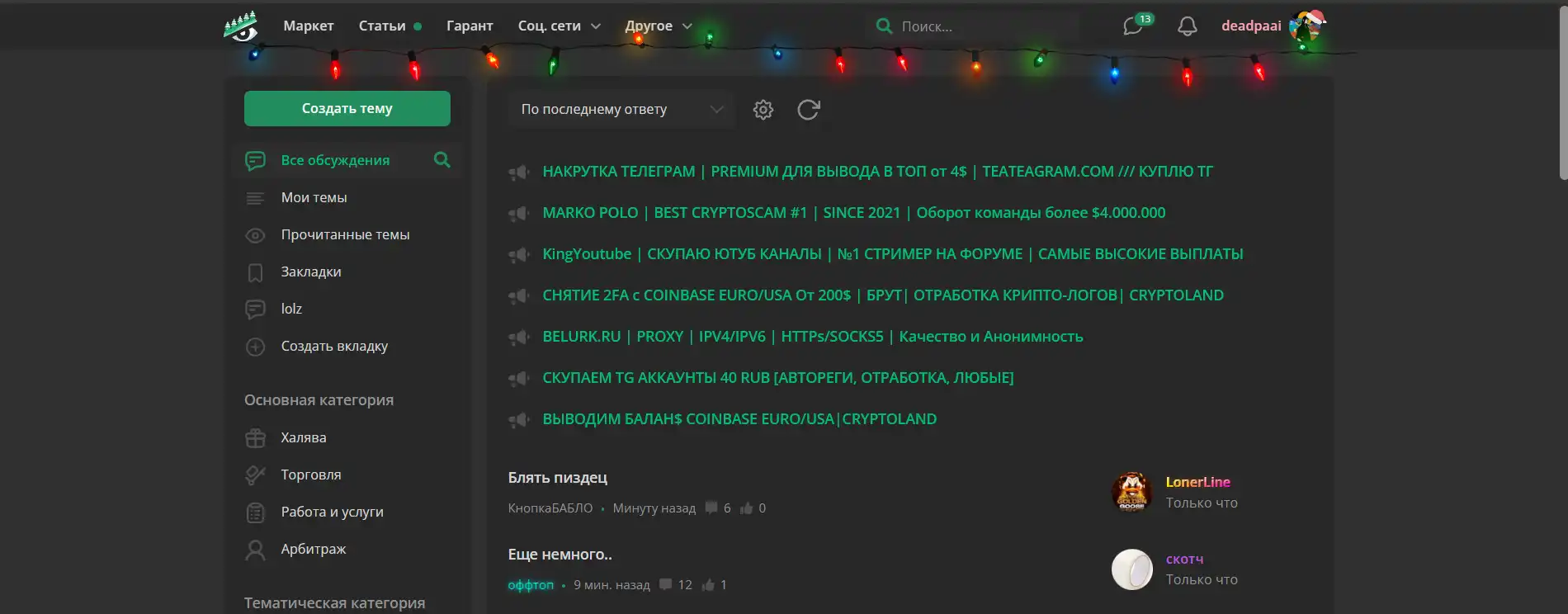Open the Маркет section
1568x614 pixels.
tap(309, 26)
